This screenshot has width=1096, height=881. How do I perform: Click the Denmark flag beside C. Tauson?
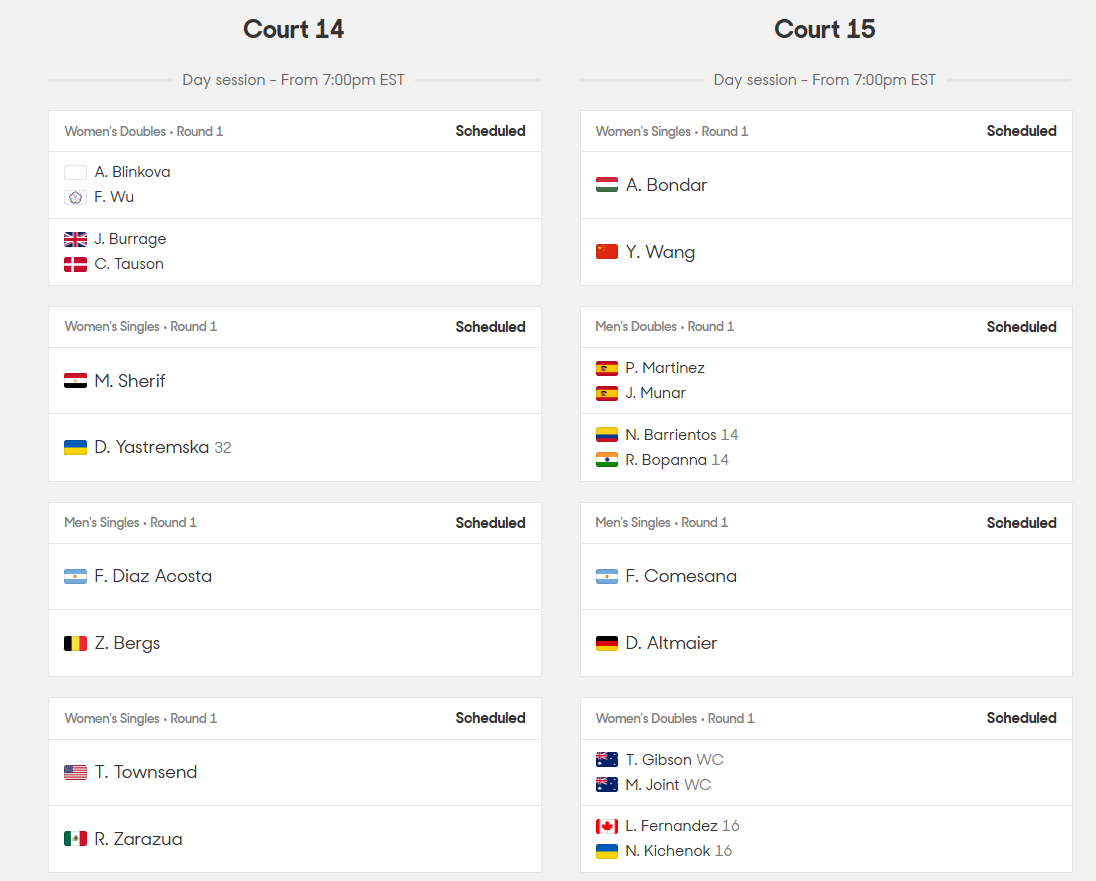(75, 264)
